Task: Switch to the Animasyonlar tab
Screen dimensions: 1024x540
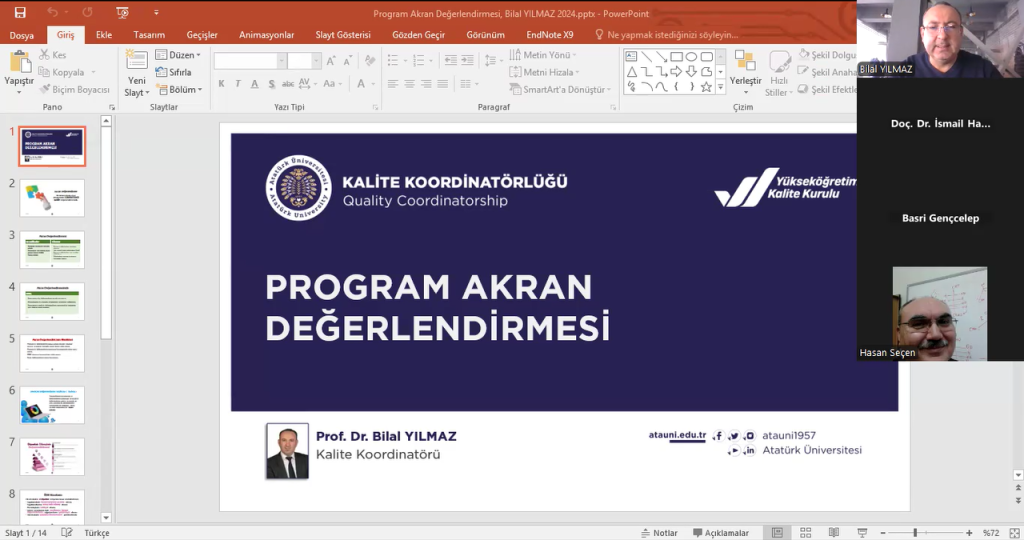Action: click(x=266, y=35)
